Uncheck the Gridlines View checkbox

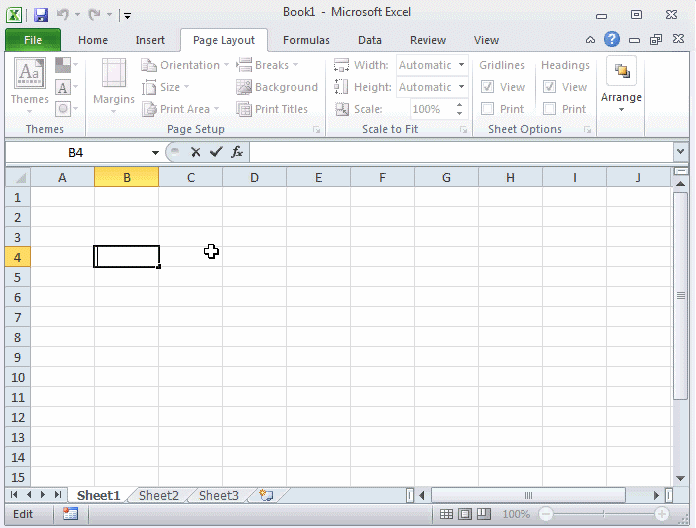[x=488, y=87]
